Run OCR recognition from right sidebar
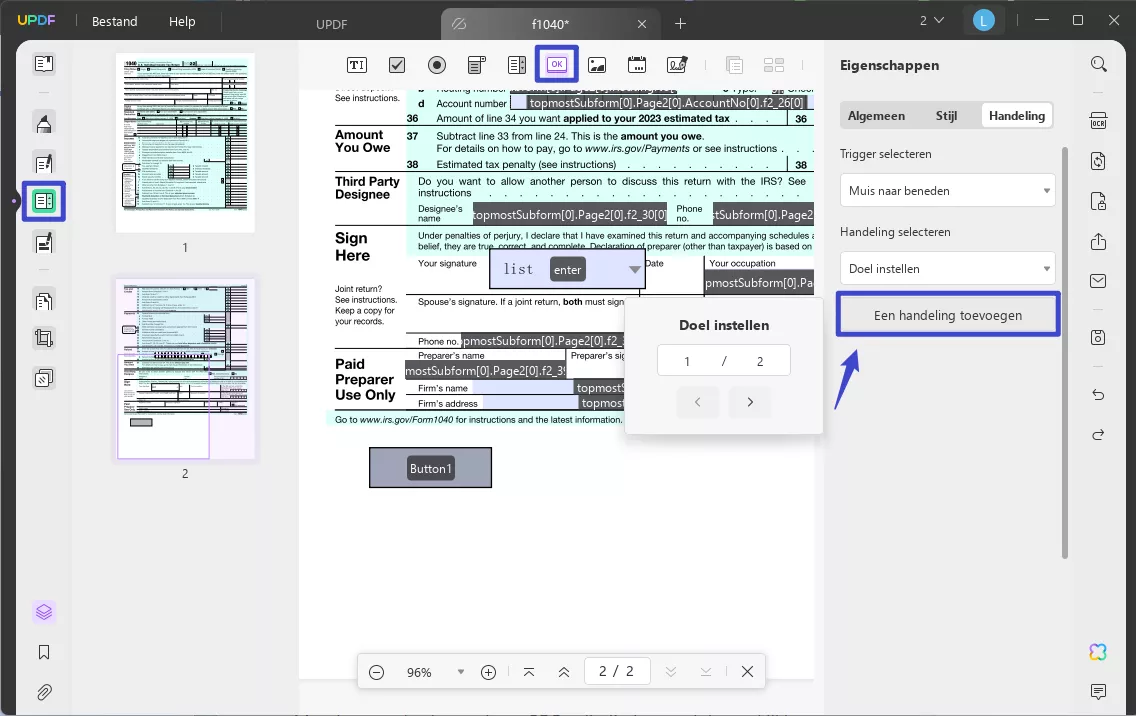Image resolution: width=1136 pixels, height=716 pixels. [x=1098, y=120]
